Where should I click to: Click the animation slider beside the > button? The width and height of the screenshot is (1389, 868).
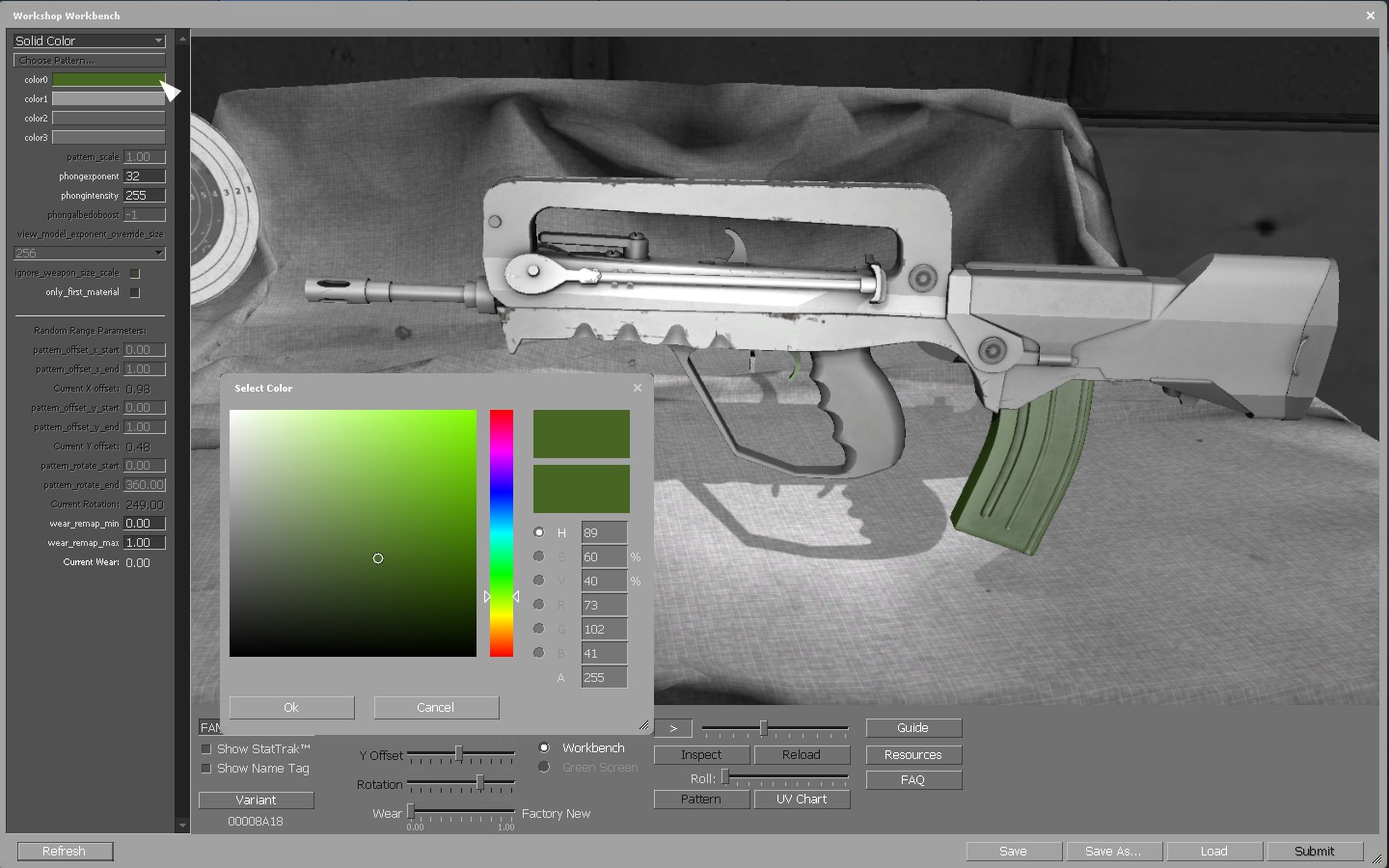tap(776, 728)
